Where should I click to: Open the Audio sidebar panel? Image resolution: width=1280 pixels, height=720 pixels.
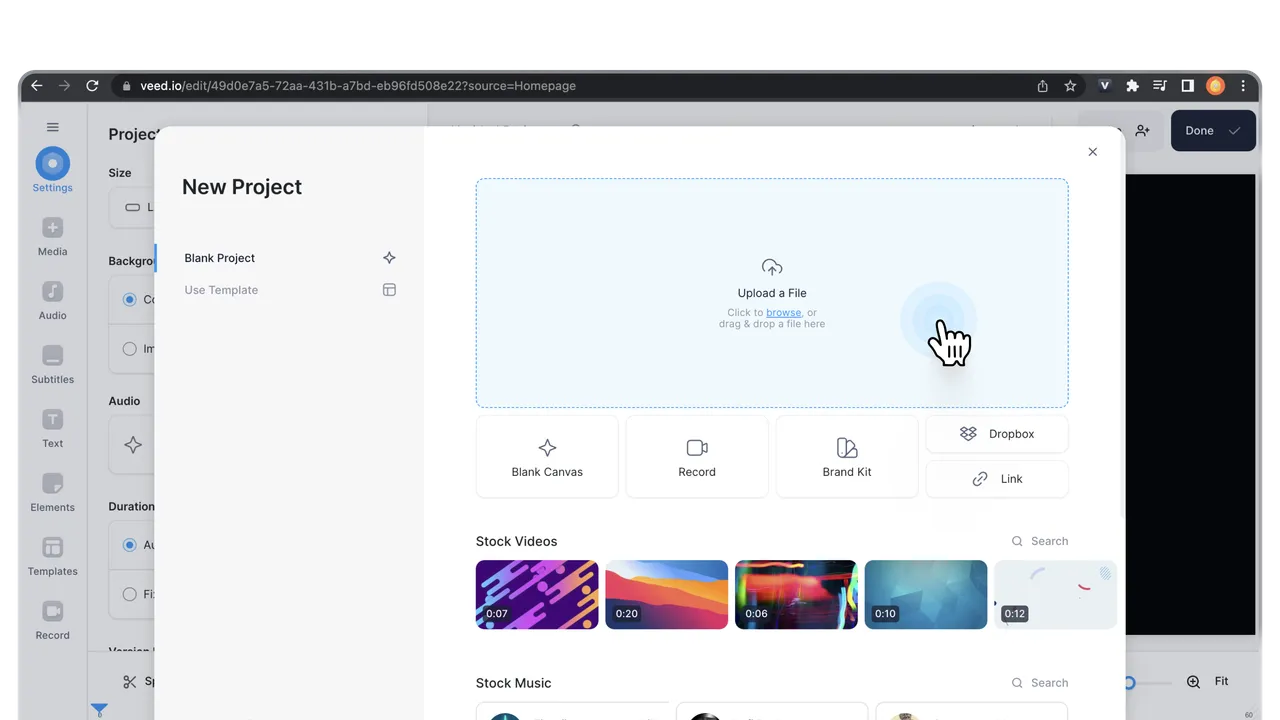52,301
